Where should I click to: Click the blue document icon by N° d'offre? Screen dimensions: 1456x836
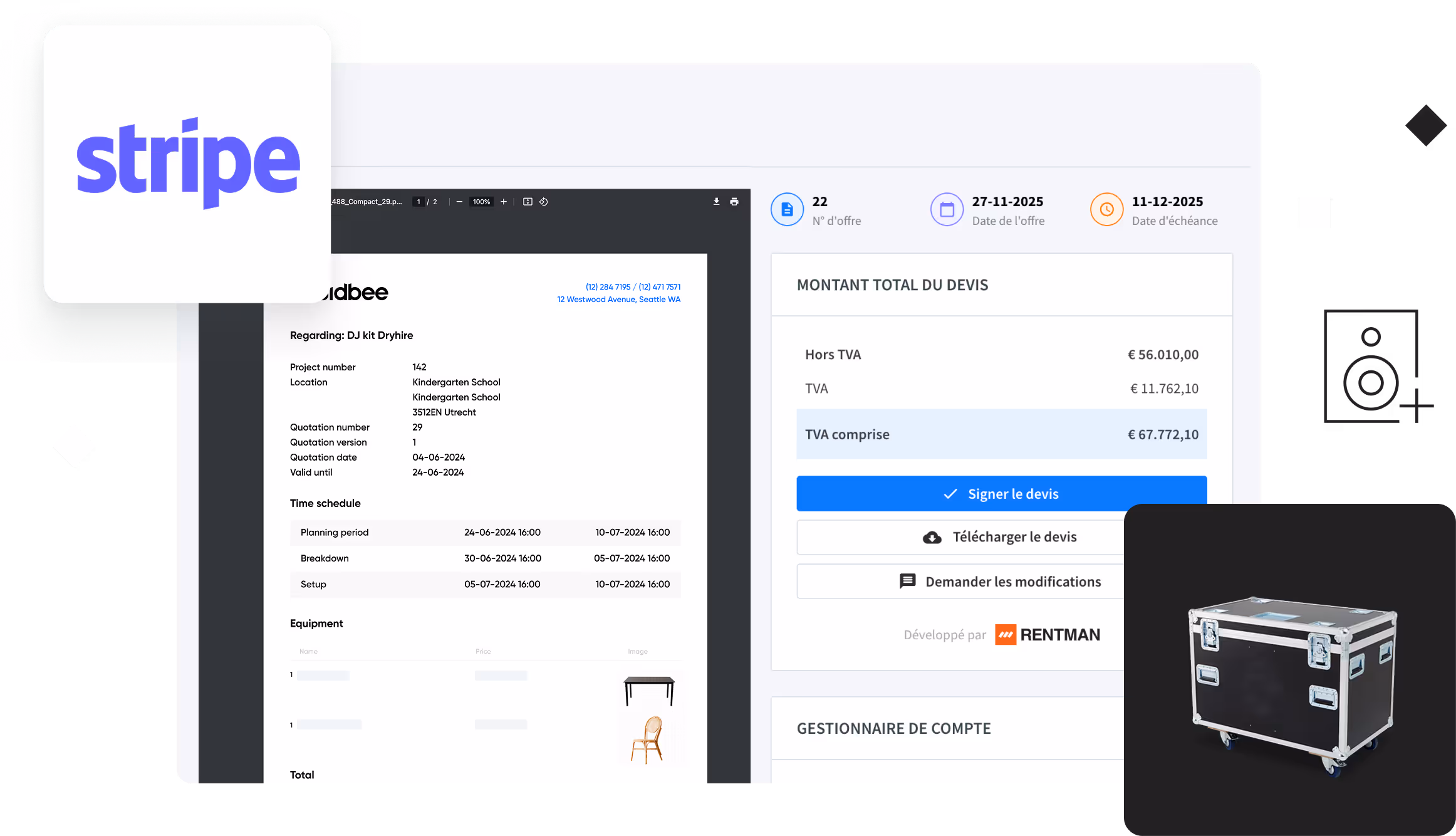[787, 209]
